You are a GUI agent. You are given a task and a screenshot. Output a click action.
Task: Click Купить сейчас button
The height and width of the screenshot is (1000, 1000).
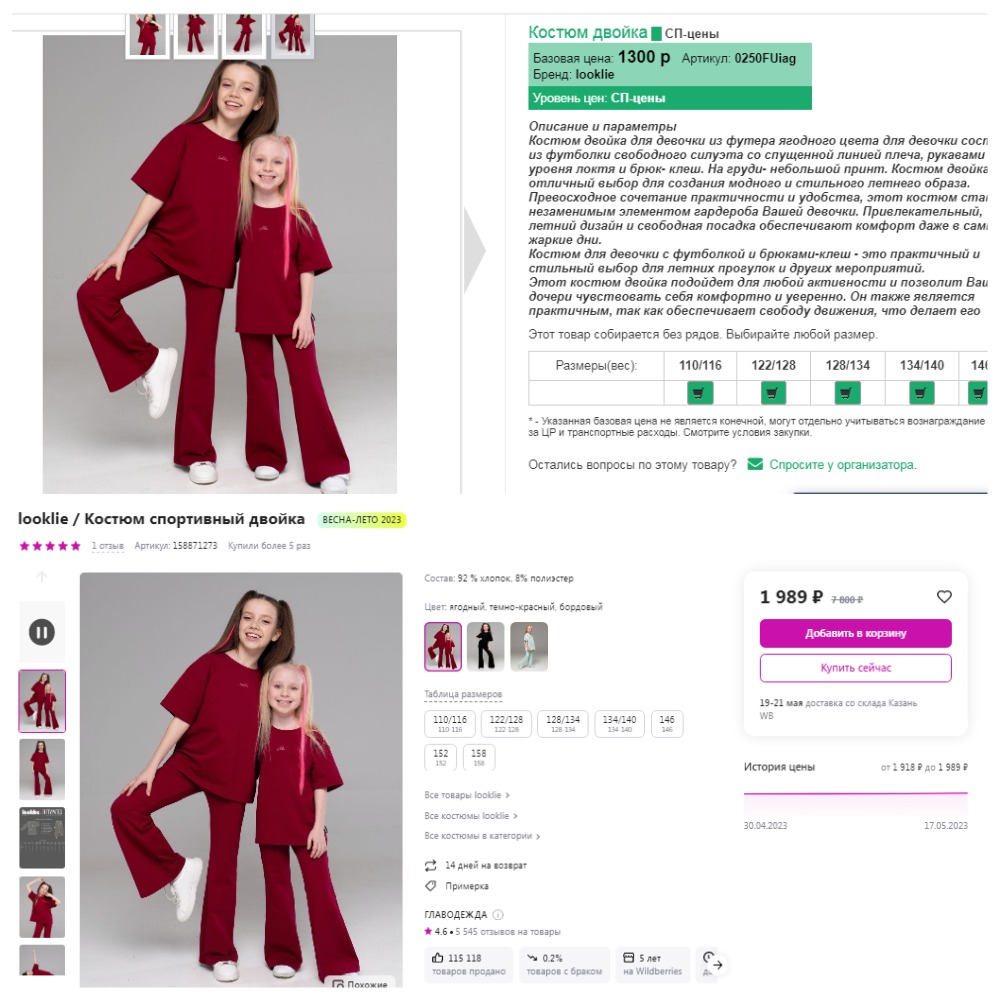tap(855, 668)
